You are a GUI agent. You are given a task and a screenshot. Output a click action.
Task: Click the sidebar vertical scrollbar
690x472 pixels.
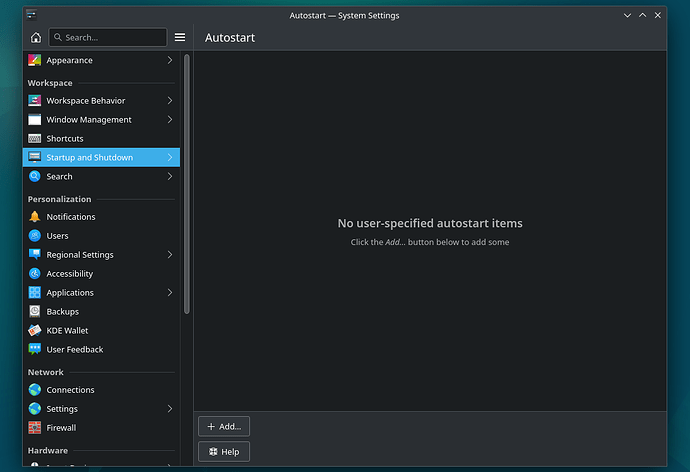187,184
